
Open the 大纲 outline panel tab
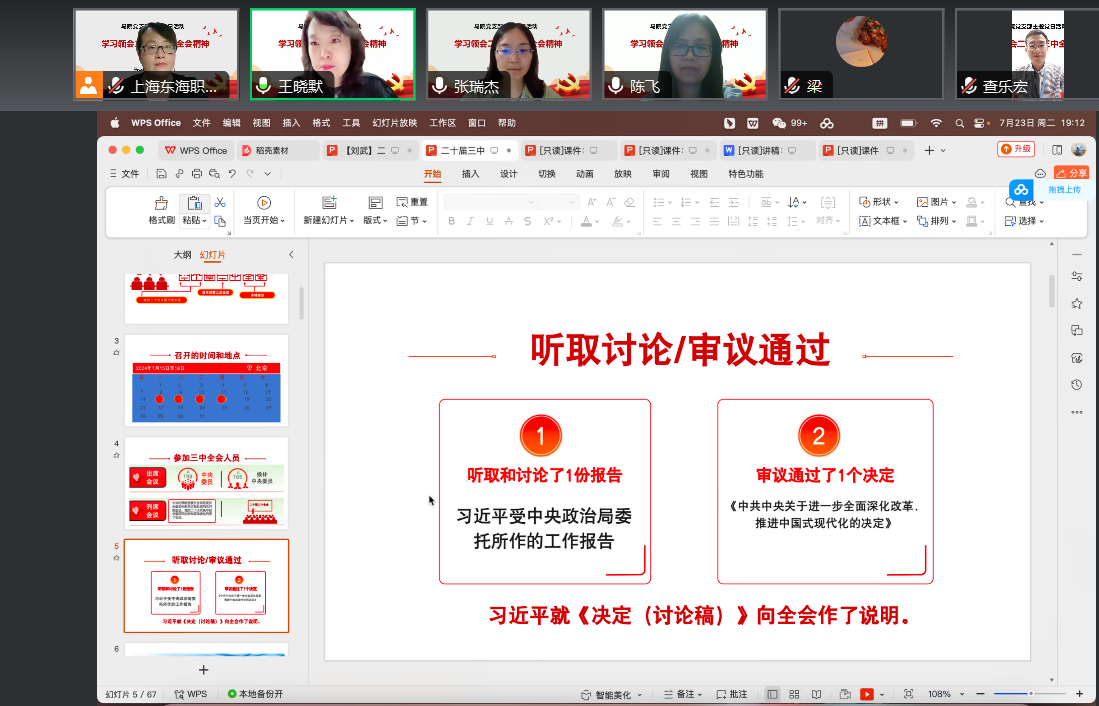pos(182,255)
